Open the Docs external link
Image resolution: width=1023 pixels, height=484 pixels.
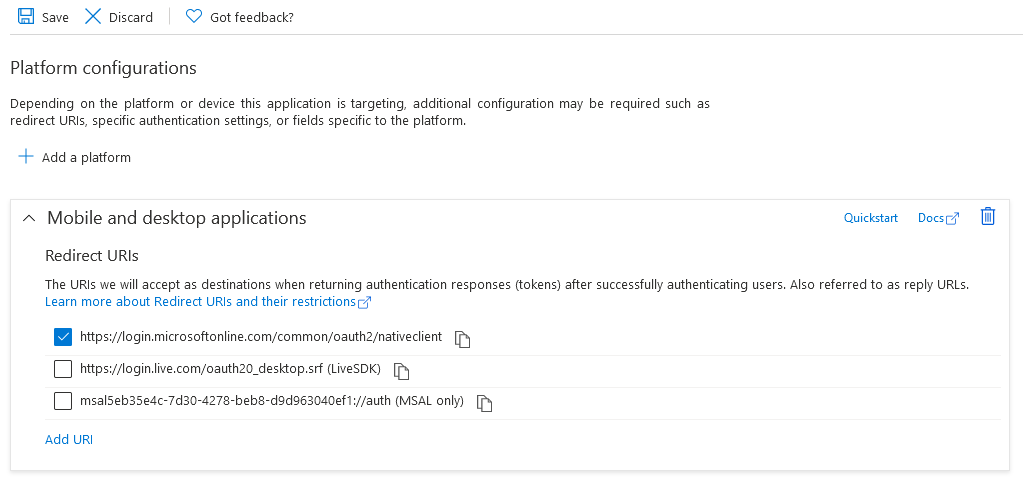[938, 218]
